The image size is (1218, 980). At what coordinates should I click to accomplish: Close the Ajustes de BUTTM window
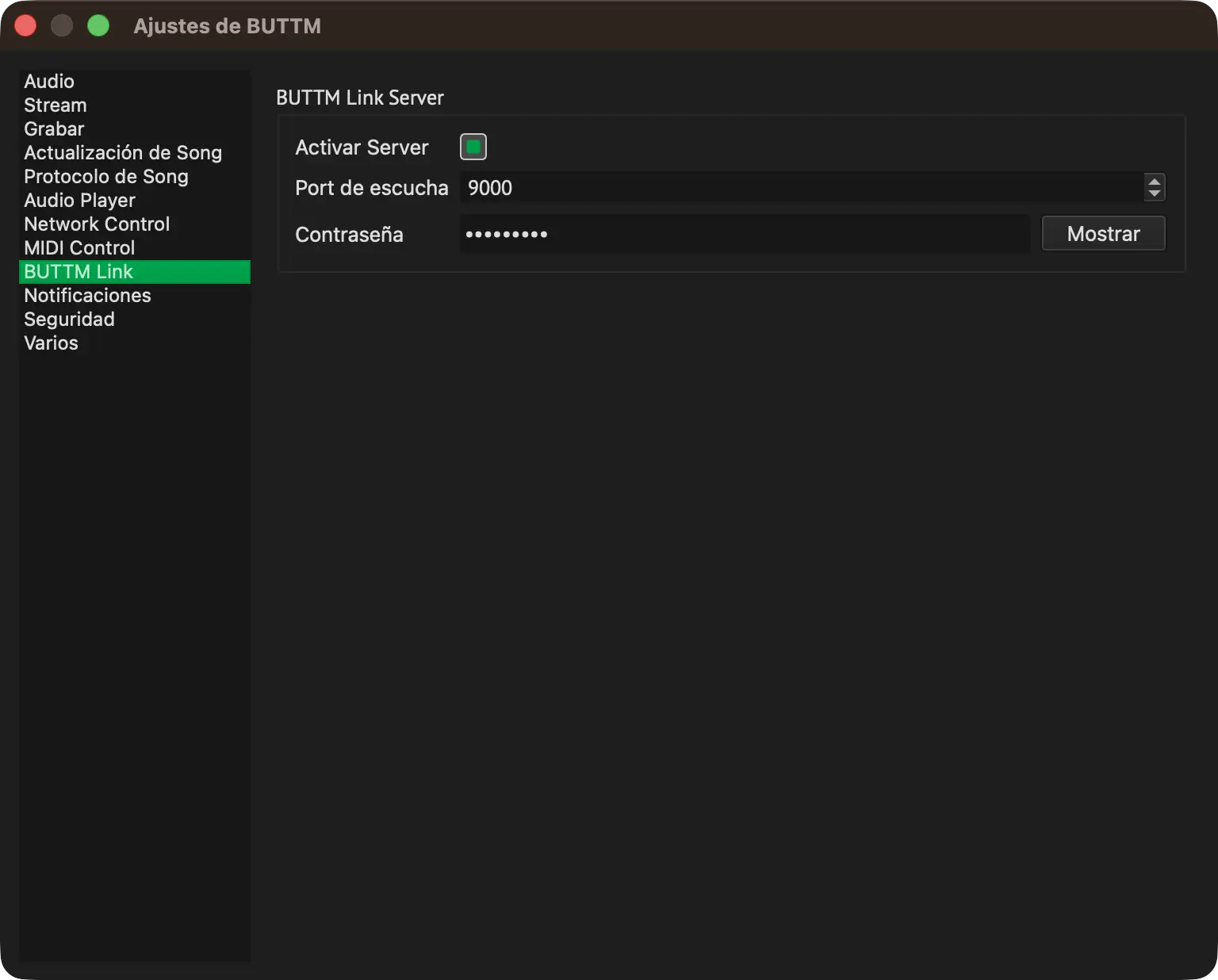click(25, 25)
